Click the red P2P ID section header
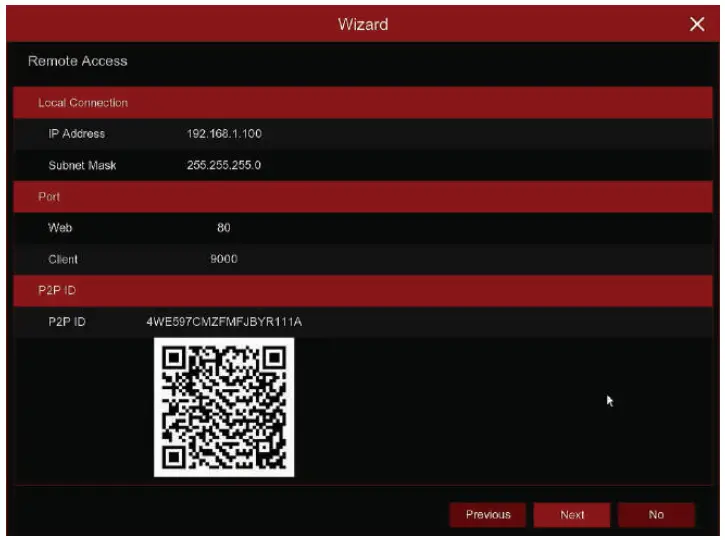The height and width of the screenshot is (540, 725). (363, 291)
